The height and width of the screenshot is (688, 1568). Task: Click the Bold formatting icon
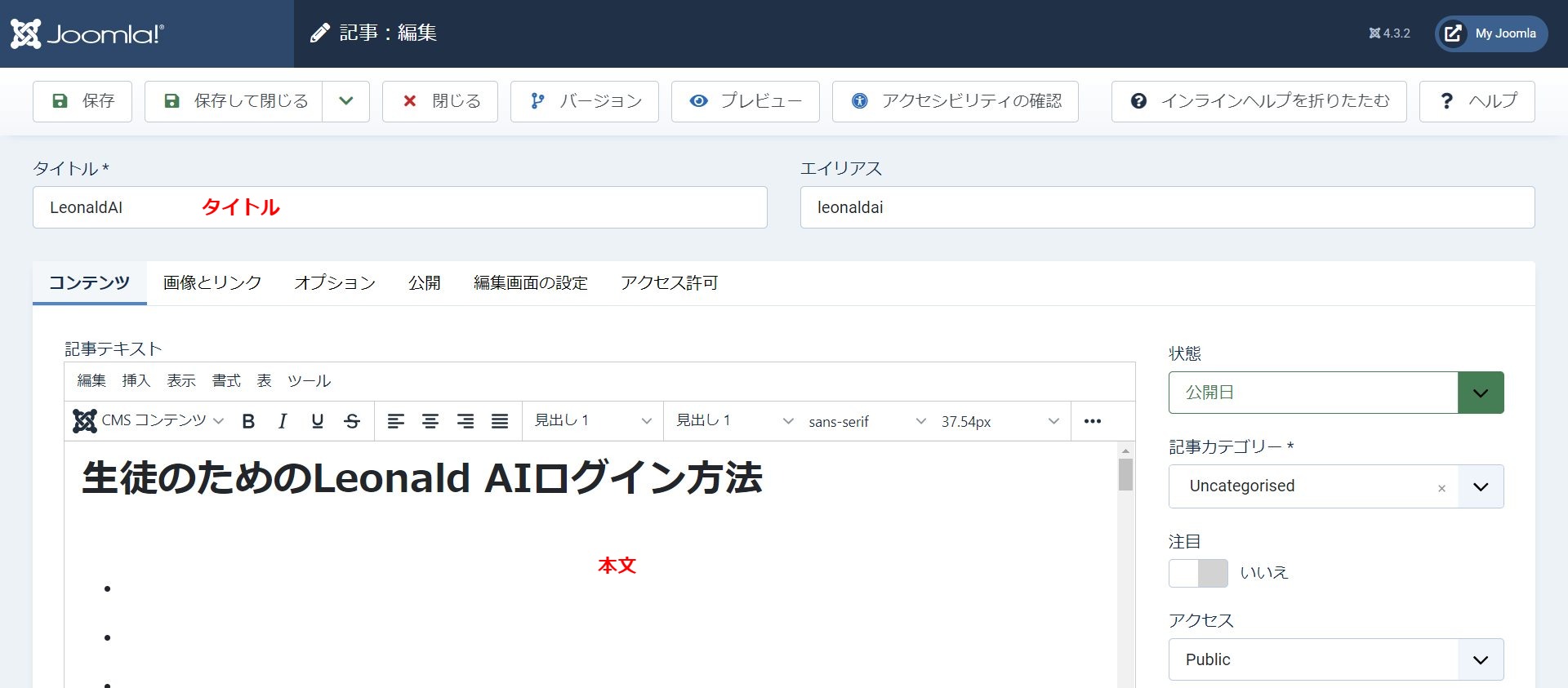[248, 421]
